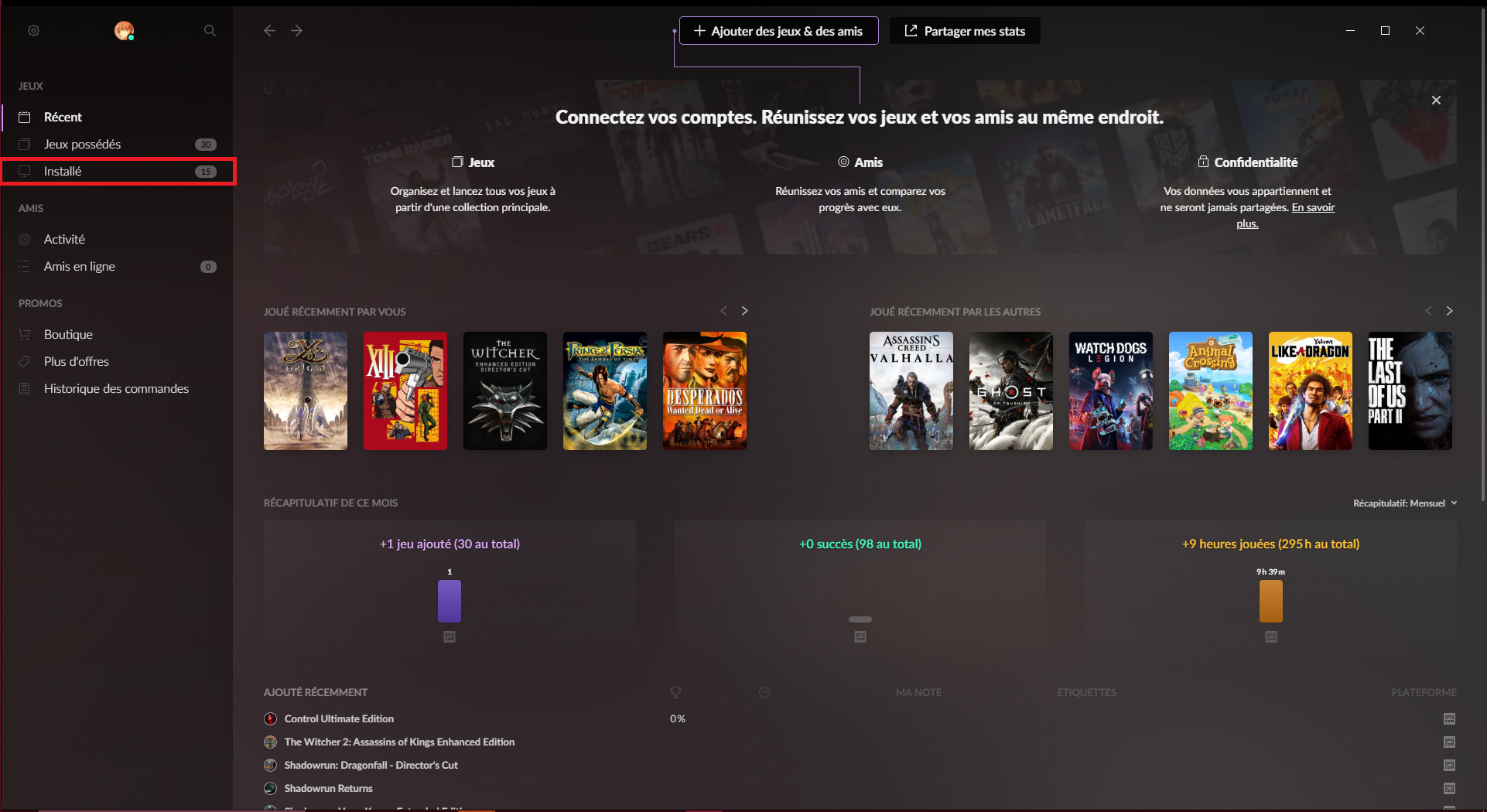Open the Boutique shopping bag icon

pos(25,334)
